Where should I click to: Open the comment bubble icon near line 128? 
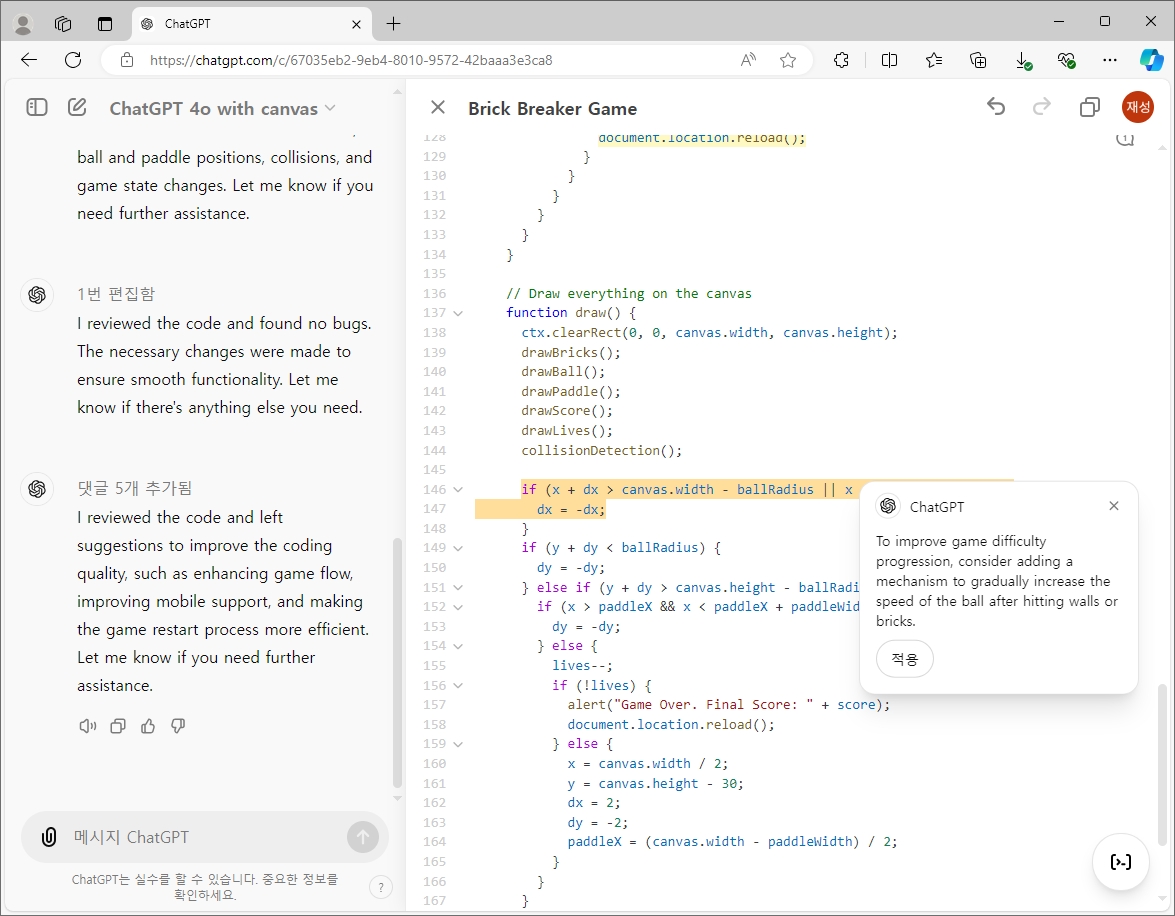pyautogui.click(x=1125, y=139)
